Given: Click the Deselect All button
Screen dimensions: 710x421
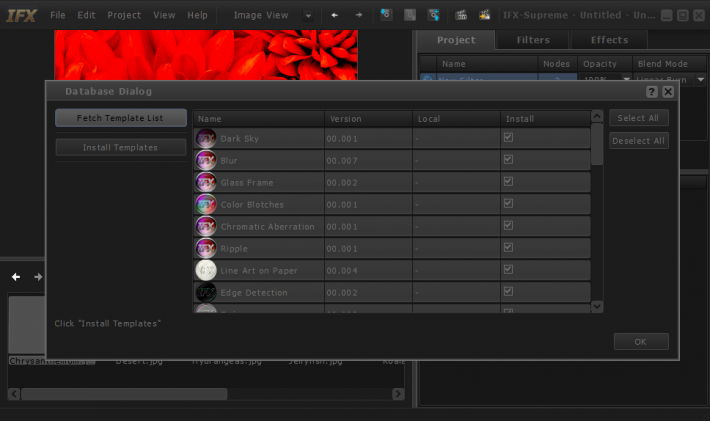Looking at the screenshot, I should tap(638, 141).
